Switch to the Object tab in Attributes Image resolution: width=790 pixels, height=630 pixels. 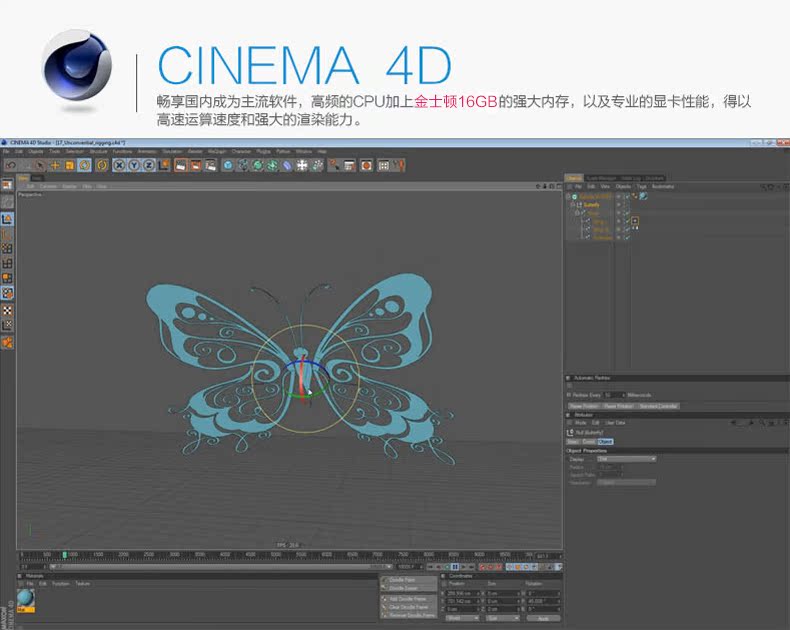[x=605, y=442]
